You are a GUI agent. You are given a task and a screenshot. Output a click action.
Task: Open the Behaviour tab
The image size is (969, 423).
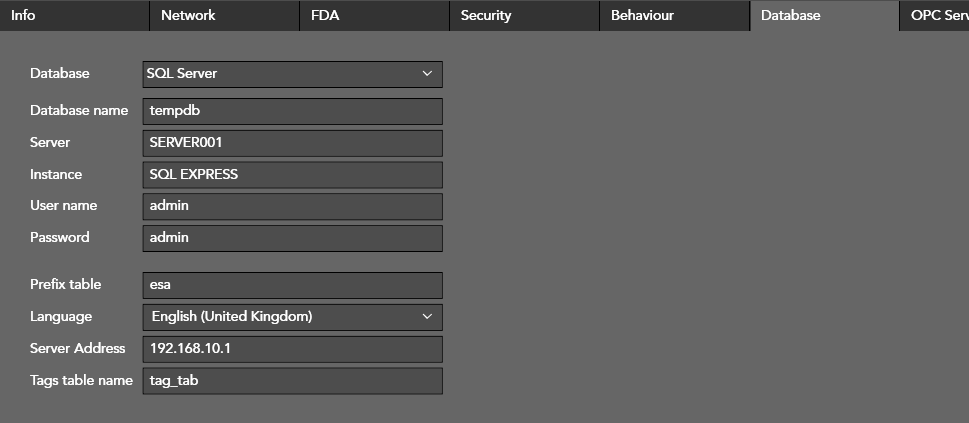(674, 15)
